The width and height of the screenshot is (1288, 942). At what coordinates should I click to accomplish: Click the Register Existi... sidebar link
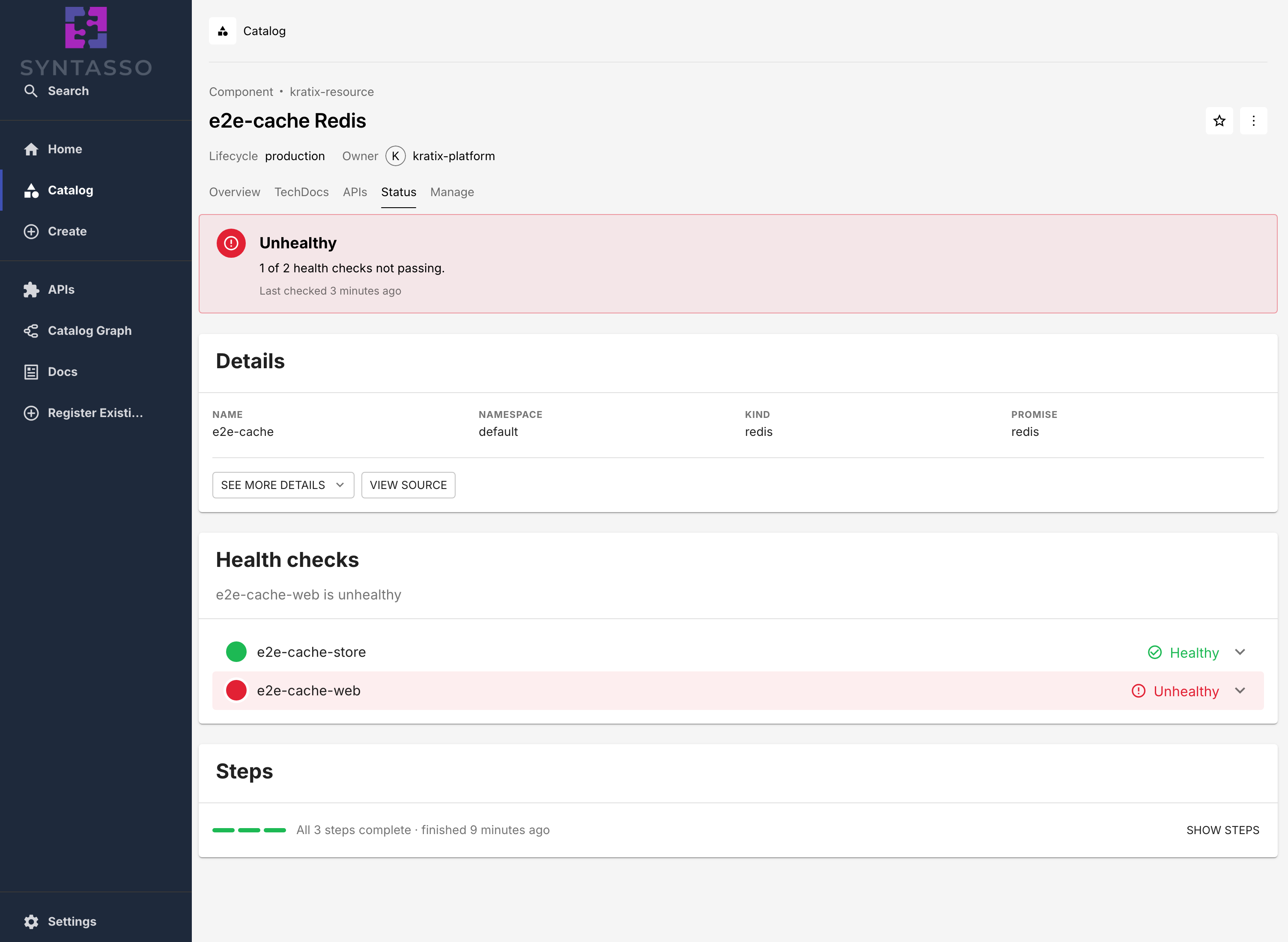click(x=95, y=413)
